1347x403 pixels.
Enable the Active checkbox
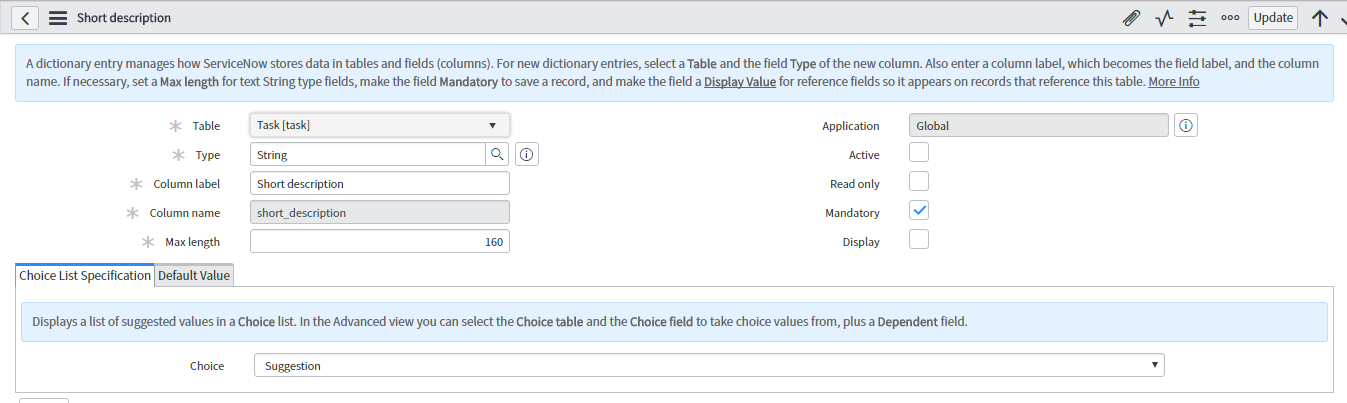(x=919, y=153)
